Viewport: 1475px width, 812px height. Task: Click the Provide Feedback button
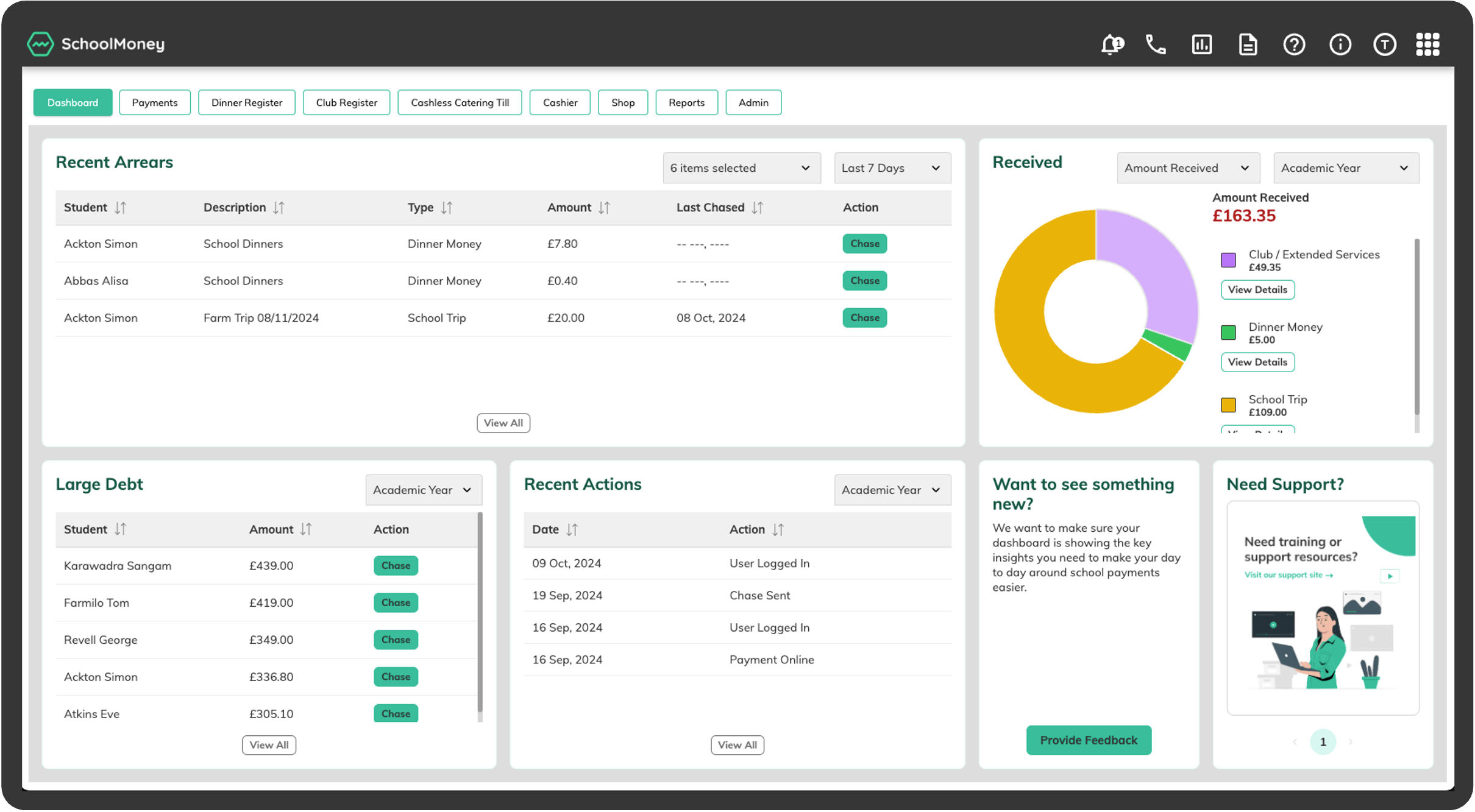pos(1089,740)
